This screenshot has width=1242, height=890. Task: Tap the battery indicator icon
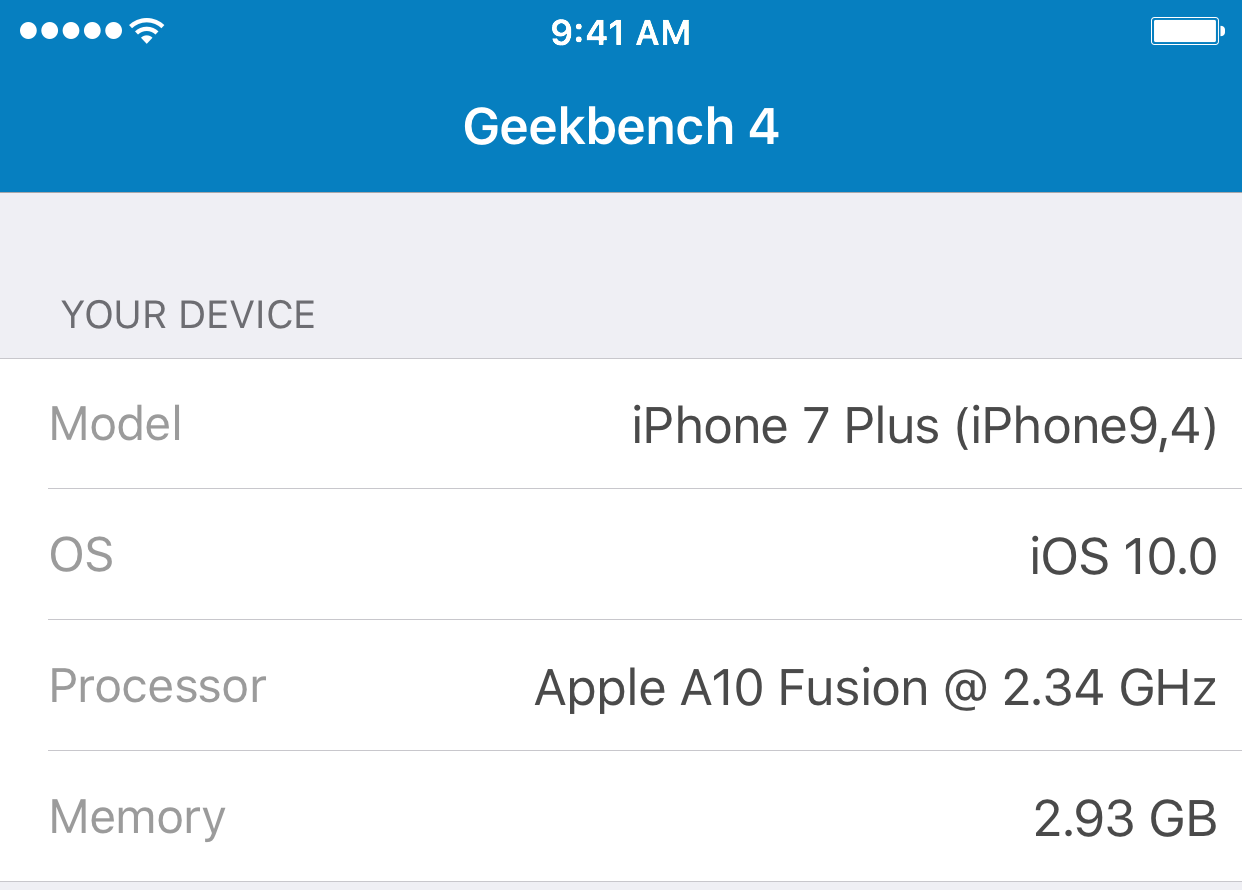point(1187,32)
